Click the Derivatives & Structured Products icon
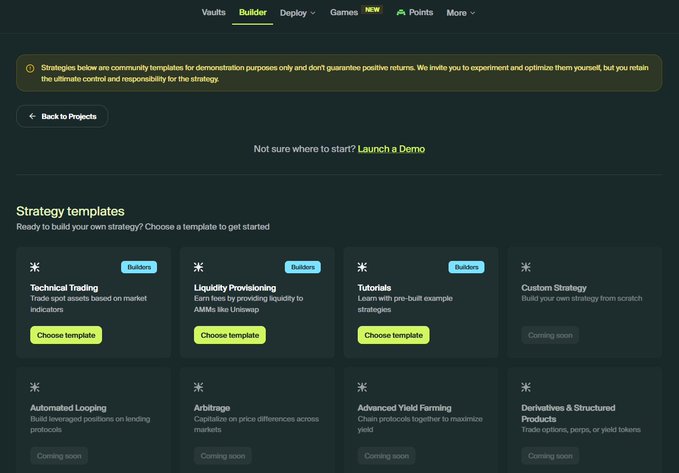Viewport: 679px width, 473px height. (x=526, y=387)
